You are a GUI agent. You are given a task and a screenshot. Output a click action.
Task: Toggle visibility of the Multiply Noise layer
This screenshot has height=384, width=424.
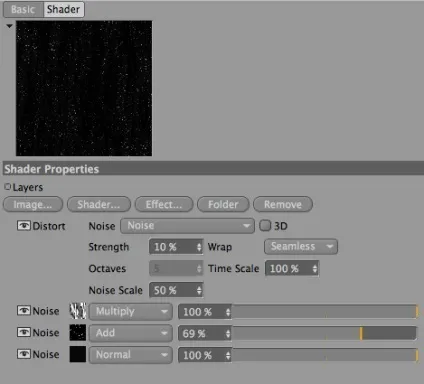point(24,311)
